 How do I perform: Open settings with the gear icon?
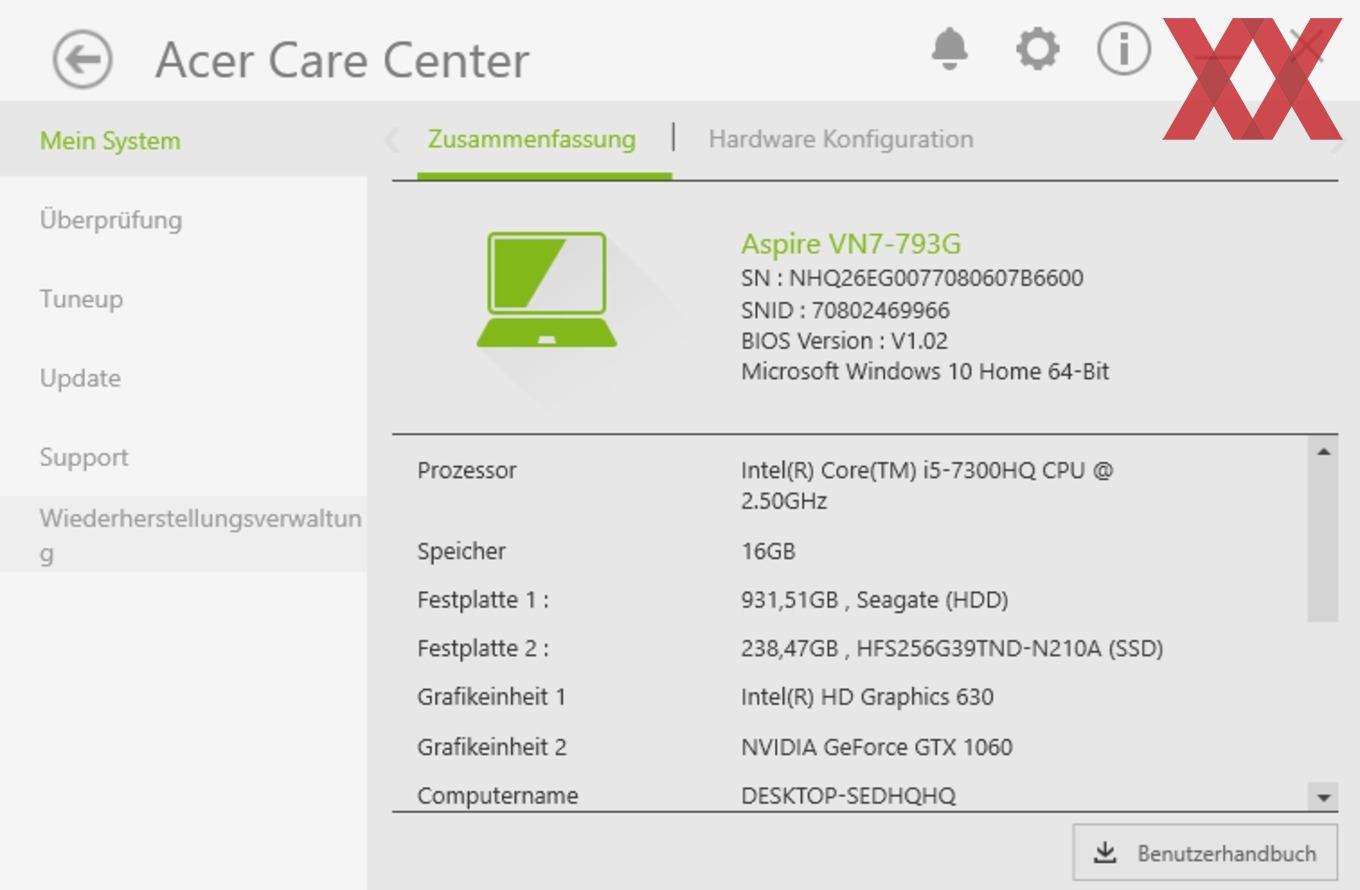[x=1037, y=48]
